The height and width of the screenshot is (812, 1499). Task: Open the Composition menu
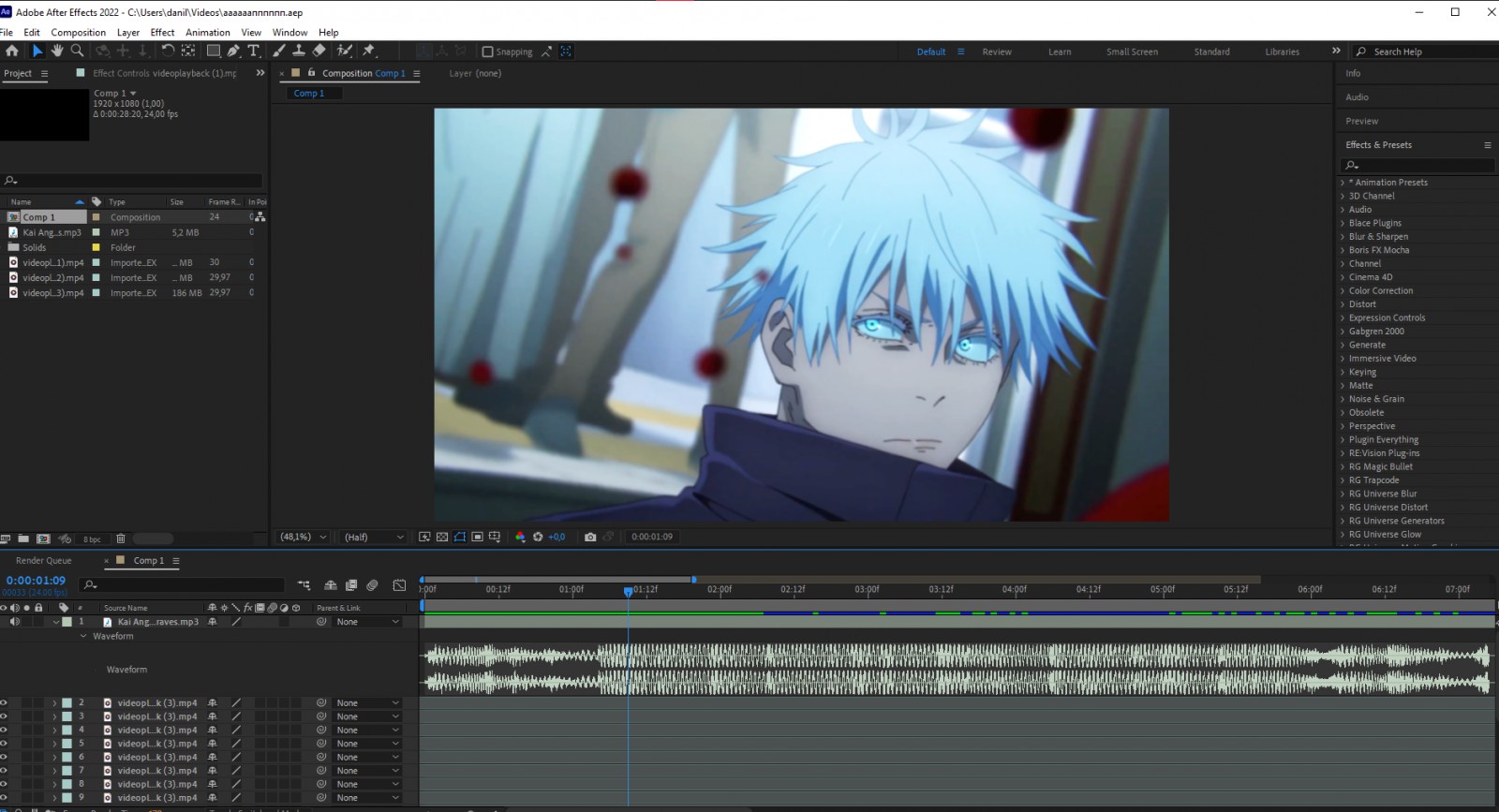(78, 32)
